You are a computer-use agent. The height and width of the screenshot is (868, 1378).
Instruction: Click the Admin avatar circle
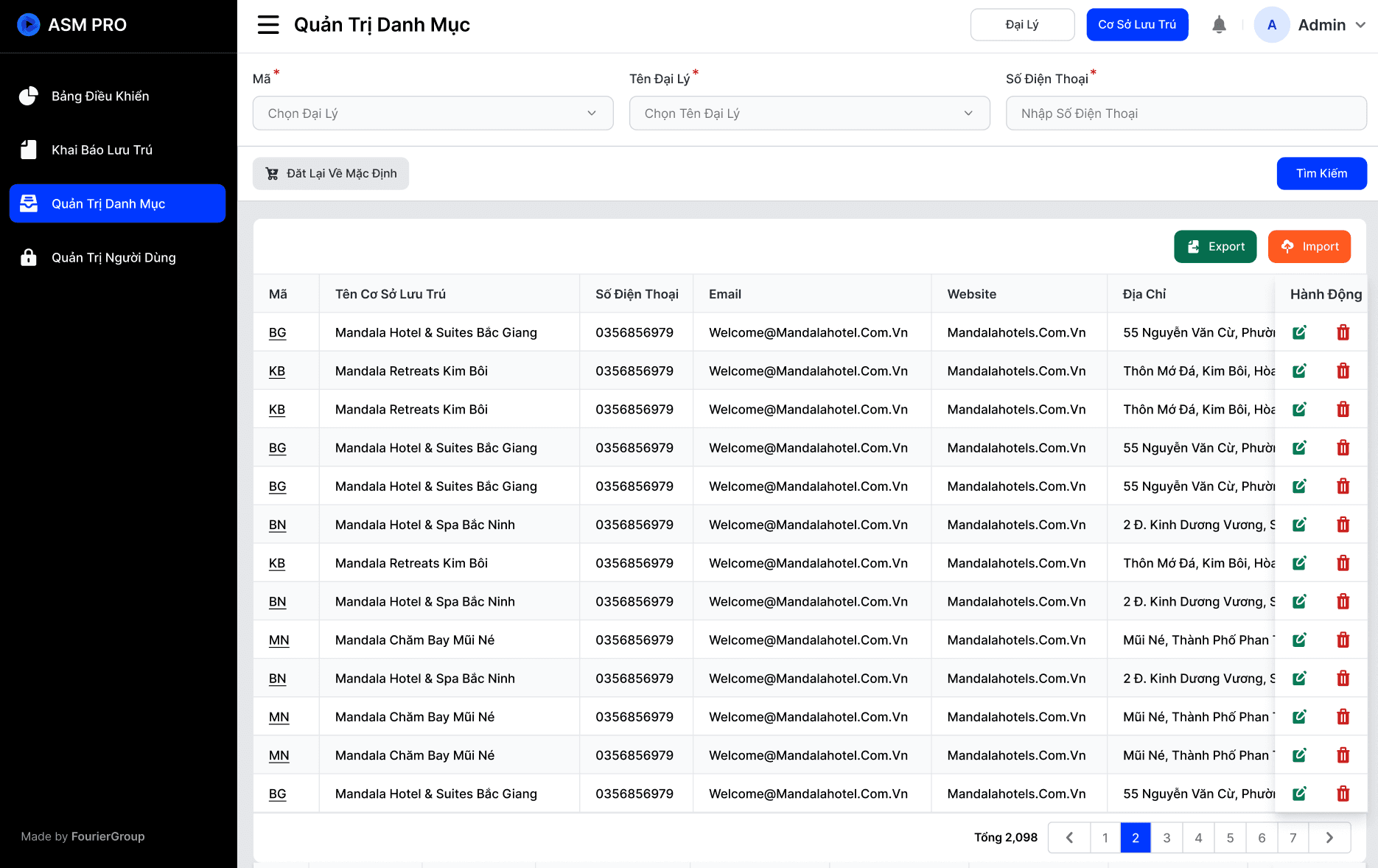(1271, 25)
